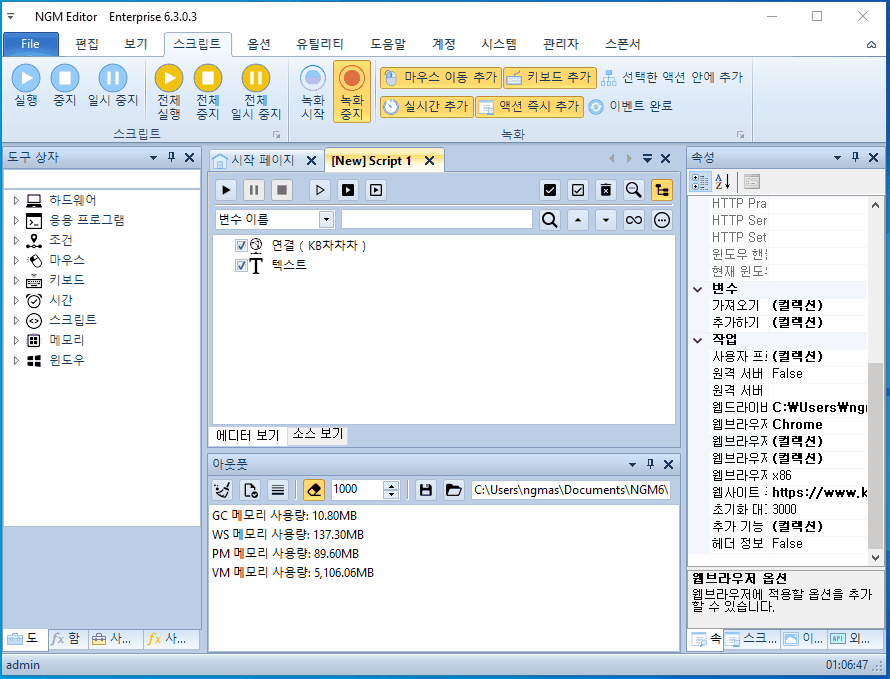This screenshot has width=890, height=679.
Task: Toggle the tree view icon in editor
Action: click(x=661, y=190)
